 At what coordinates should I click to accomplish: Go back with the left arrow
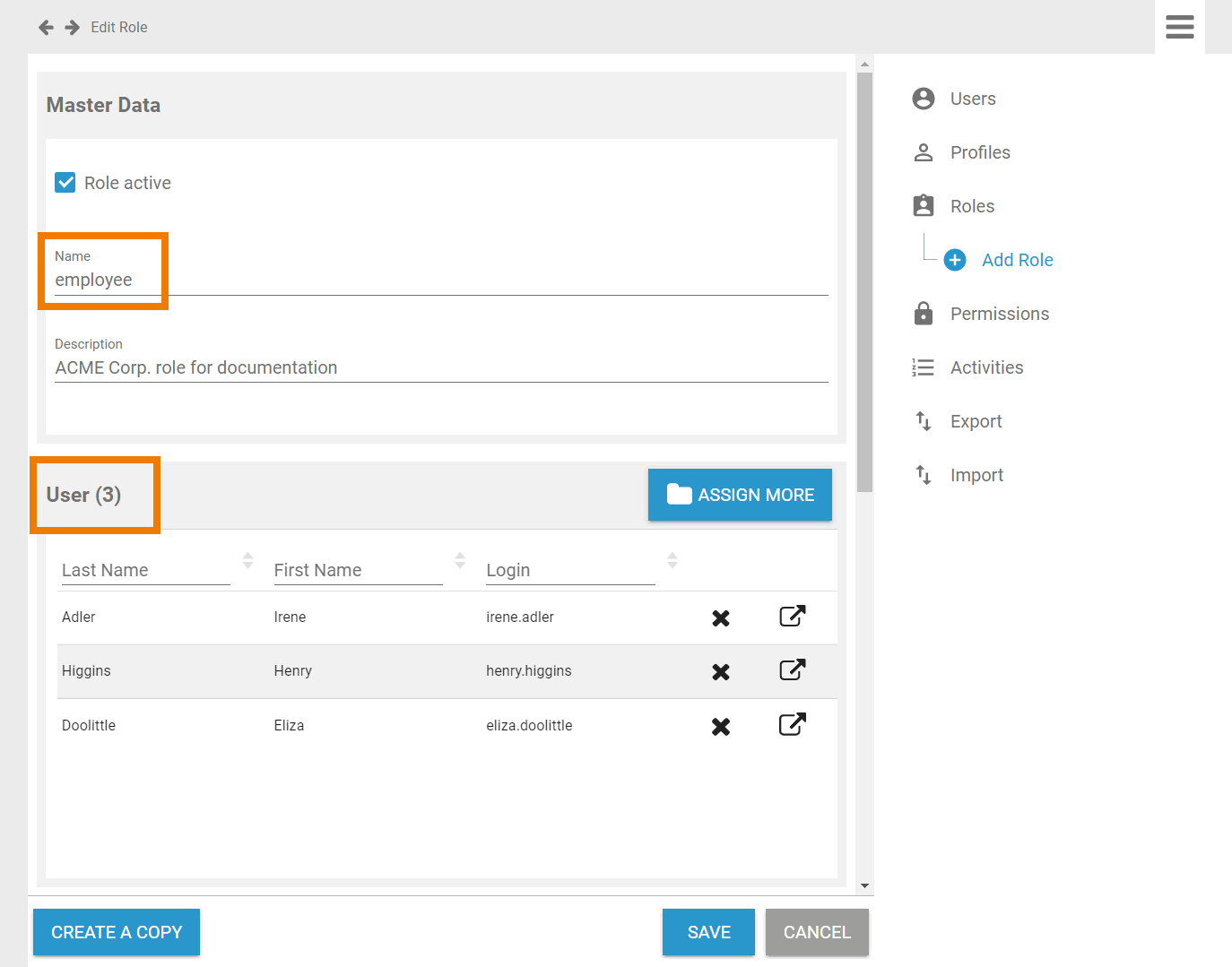[46, 28]
